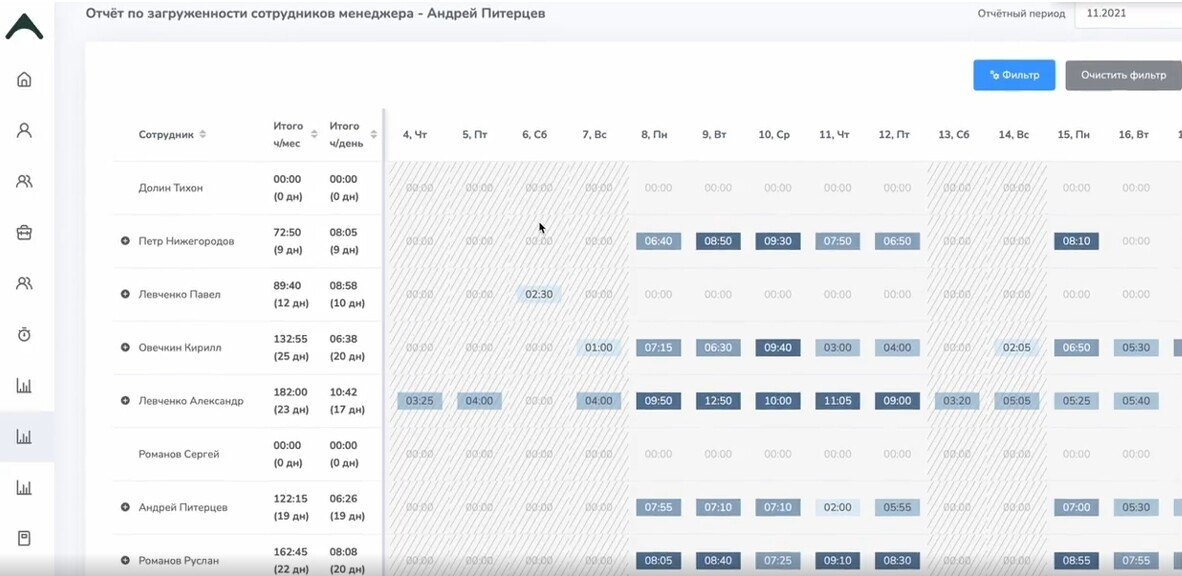Select the 12:50 cell for Левченко Александр
1182x576 pixels.
718,401
